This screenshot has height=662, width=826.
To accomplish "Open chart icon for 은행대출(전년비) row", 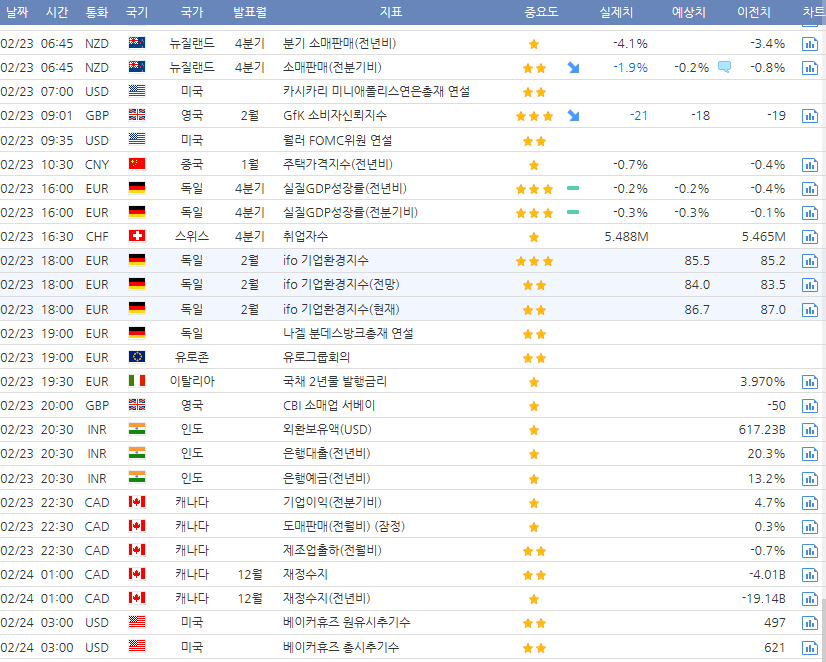I will point(810,454).
